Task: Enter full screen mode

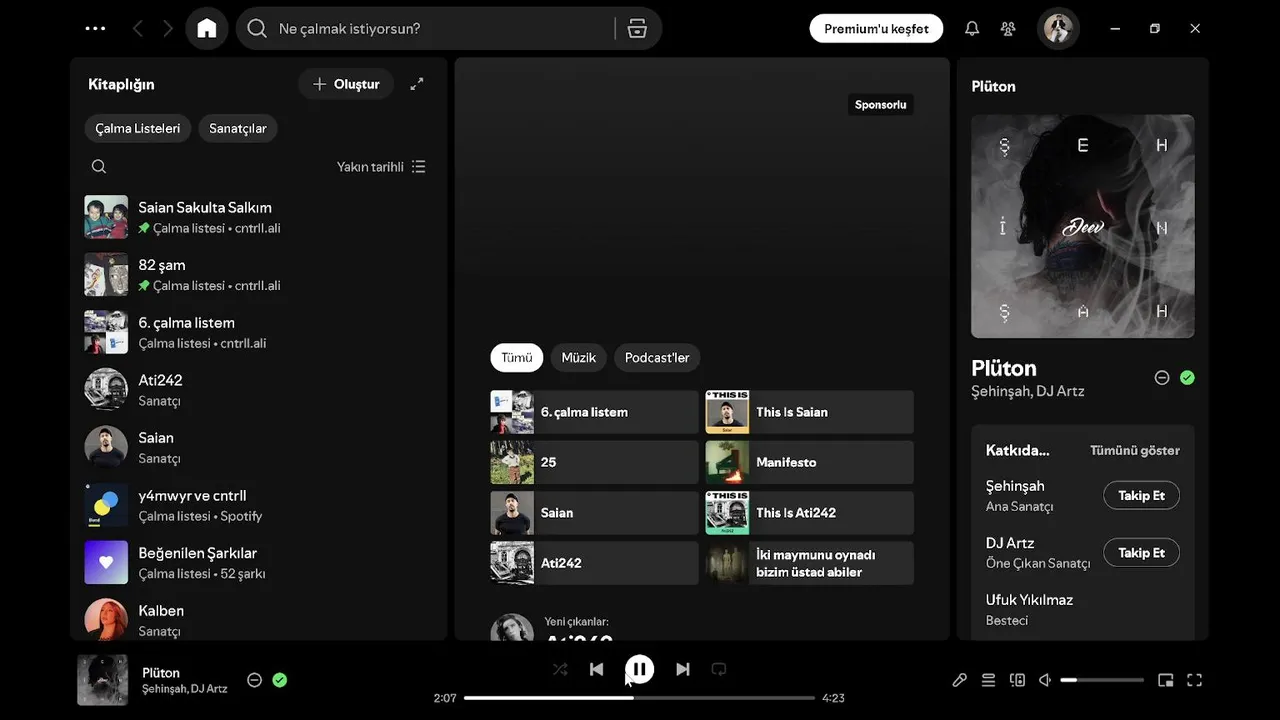Action: [1194, 680]
